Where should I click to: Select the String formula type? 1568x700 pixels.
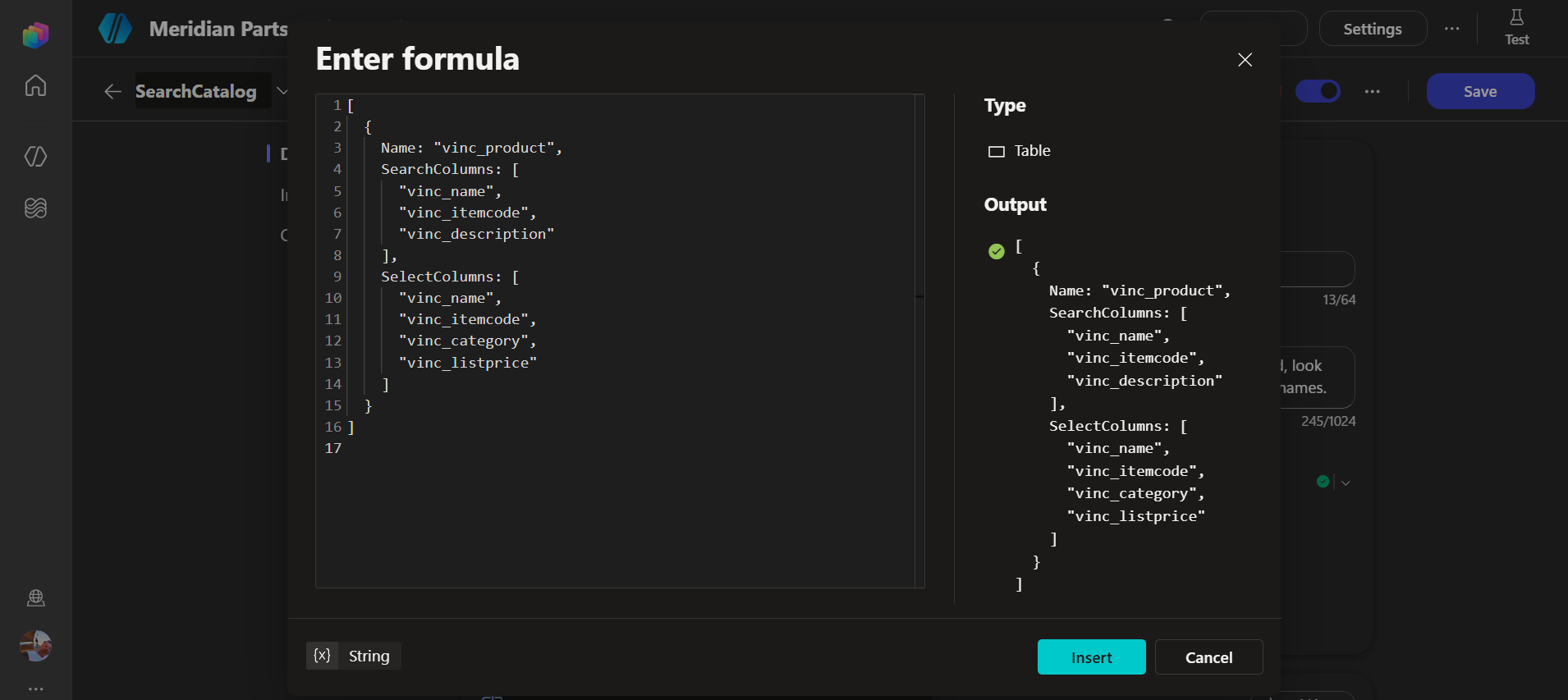tap(369, 656)
